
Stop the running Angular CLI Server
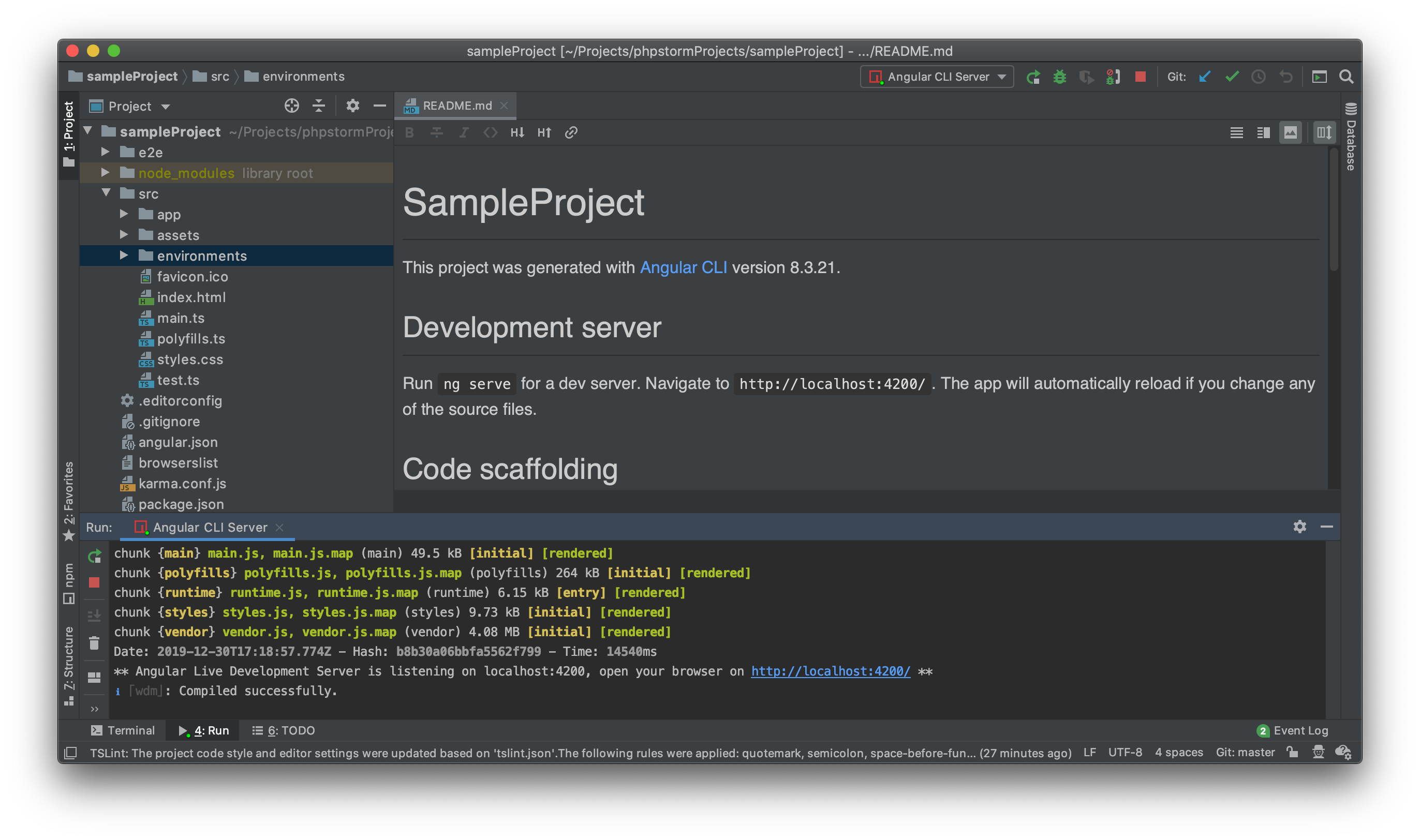pyautogui.click(x=1141, y=77)
